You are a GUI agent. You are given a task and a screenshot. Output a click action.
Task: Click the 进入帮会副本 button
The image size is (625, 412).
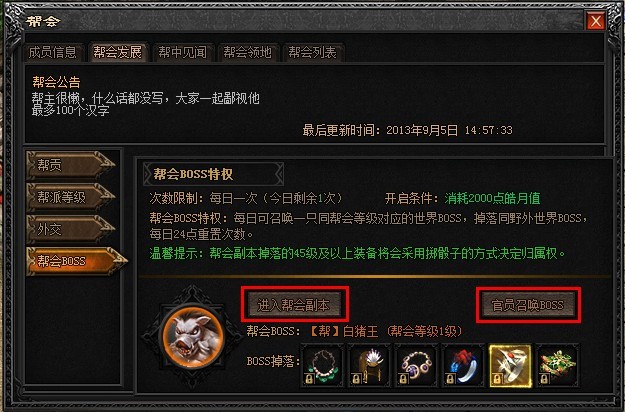tap(294, 305)
